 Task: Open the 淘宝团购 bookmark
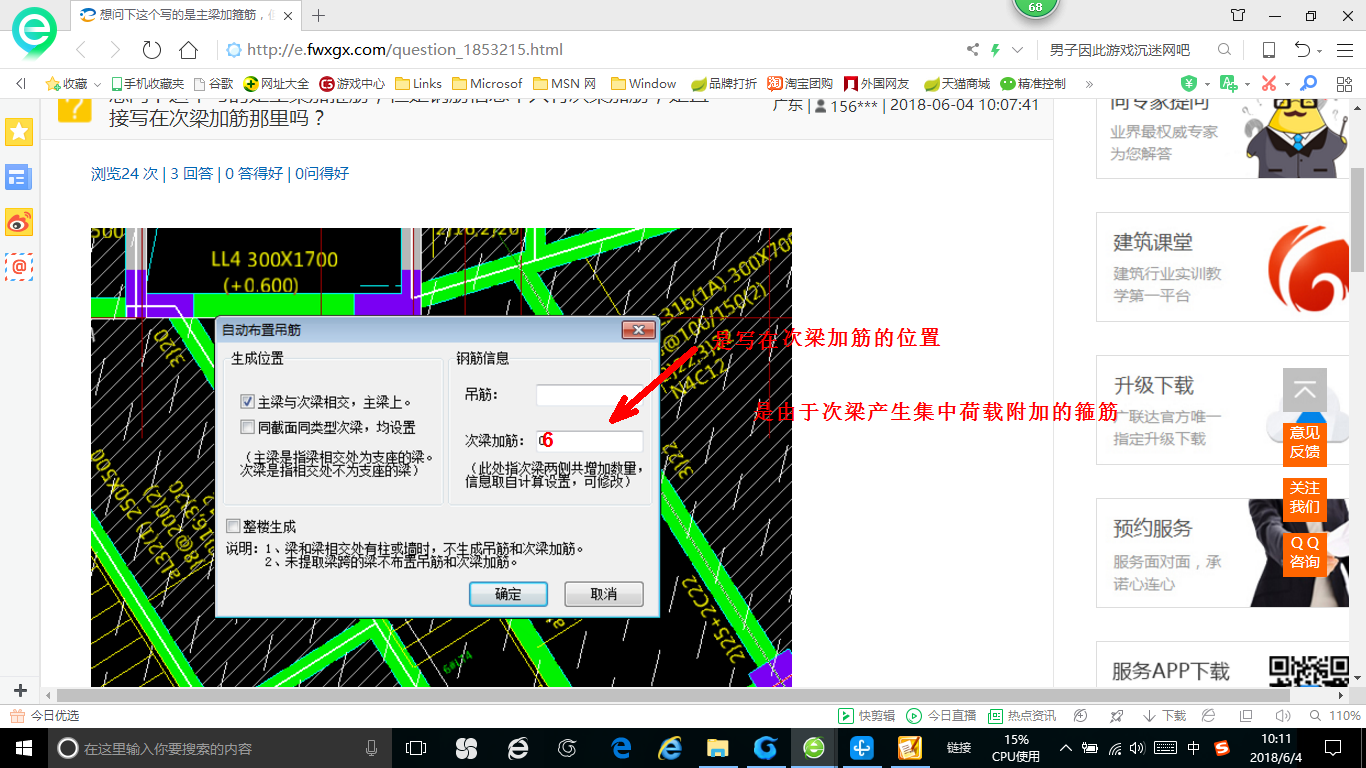click(800, 84)
